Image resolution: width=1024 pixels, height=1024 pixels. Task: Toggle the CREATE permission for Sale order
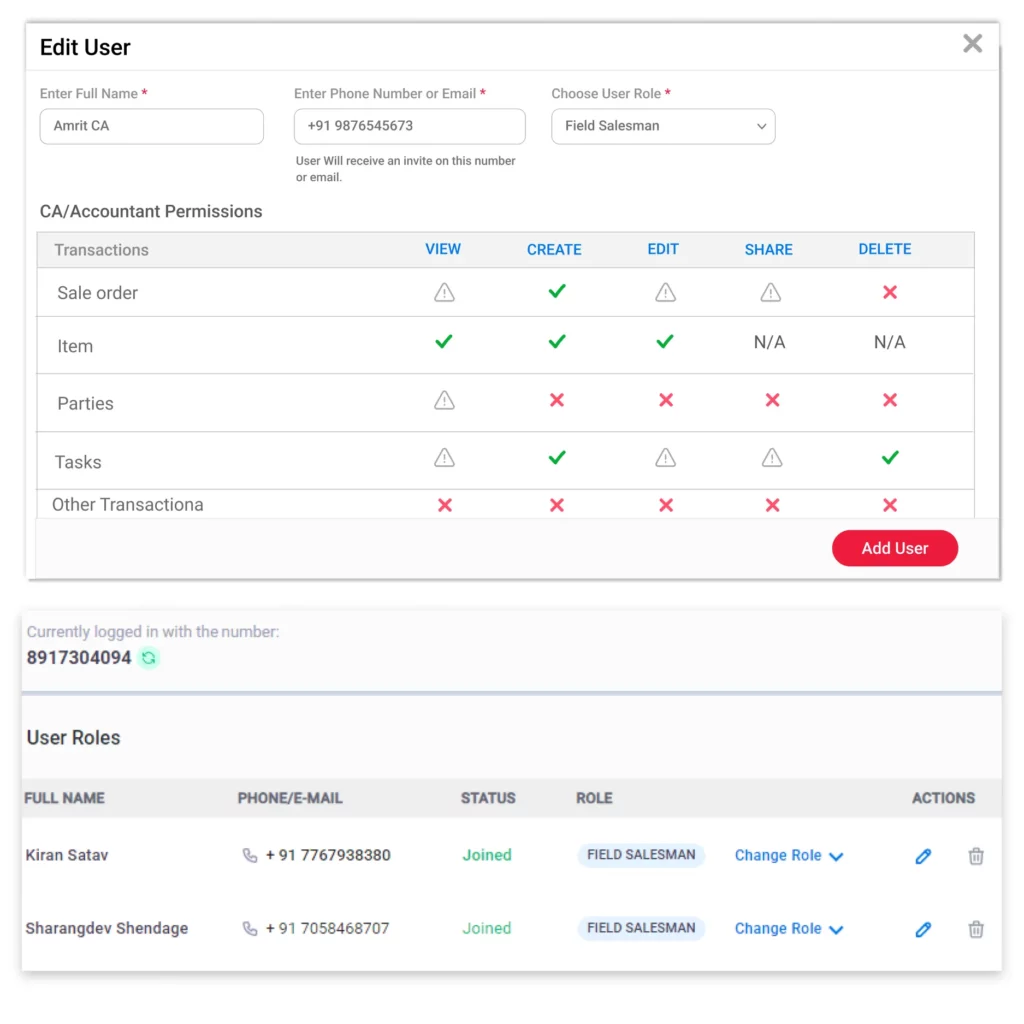point(556,292)
